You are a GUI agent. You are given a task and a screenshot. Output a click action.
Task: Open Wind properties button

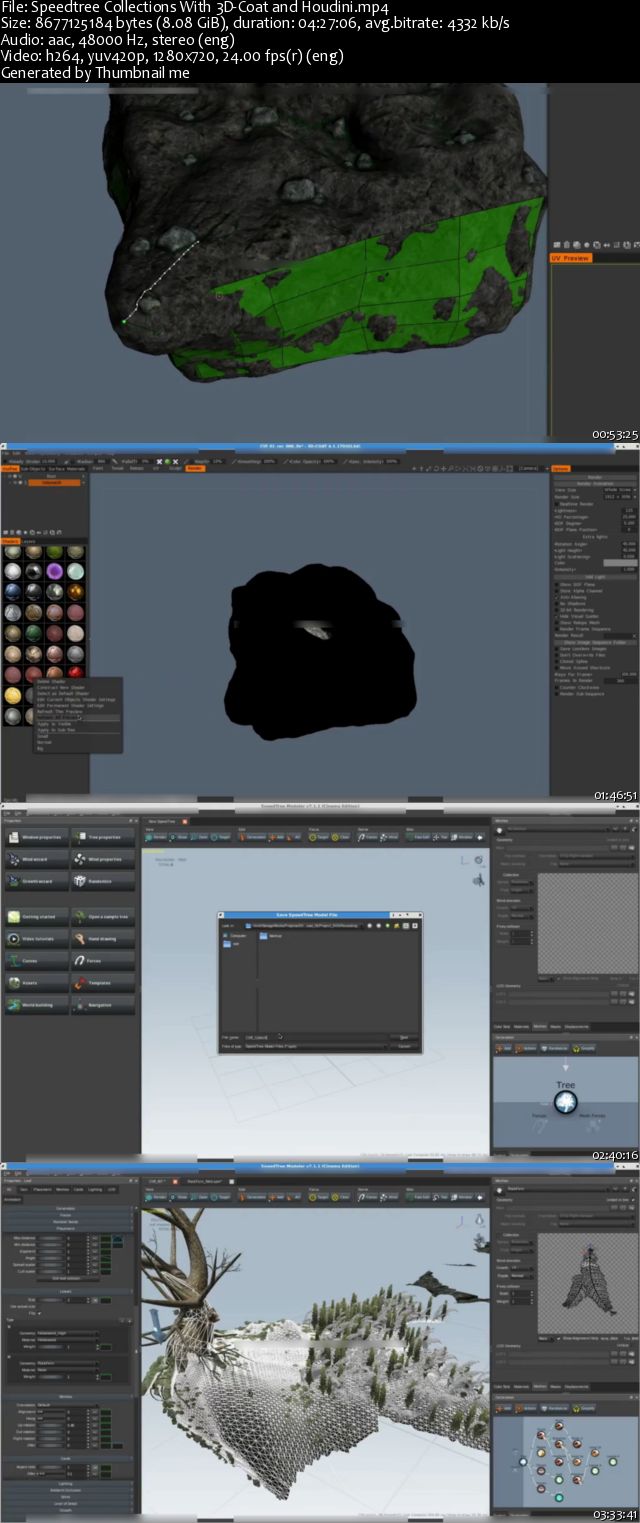tap(103, 859)
